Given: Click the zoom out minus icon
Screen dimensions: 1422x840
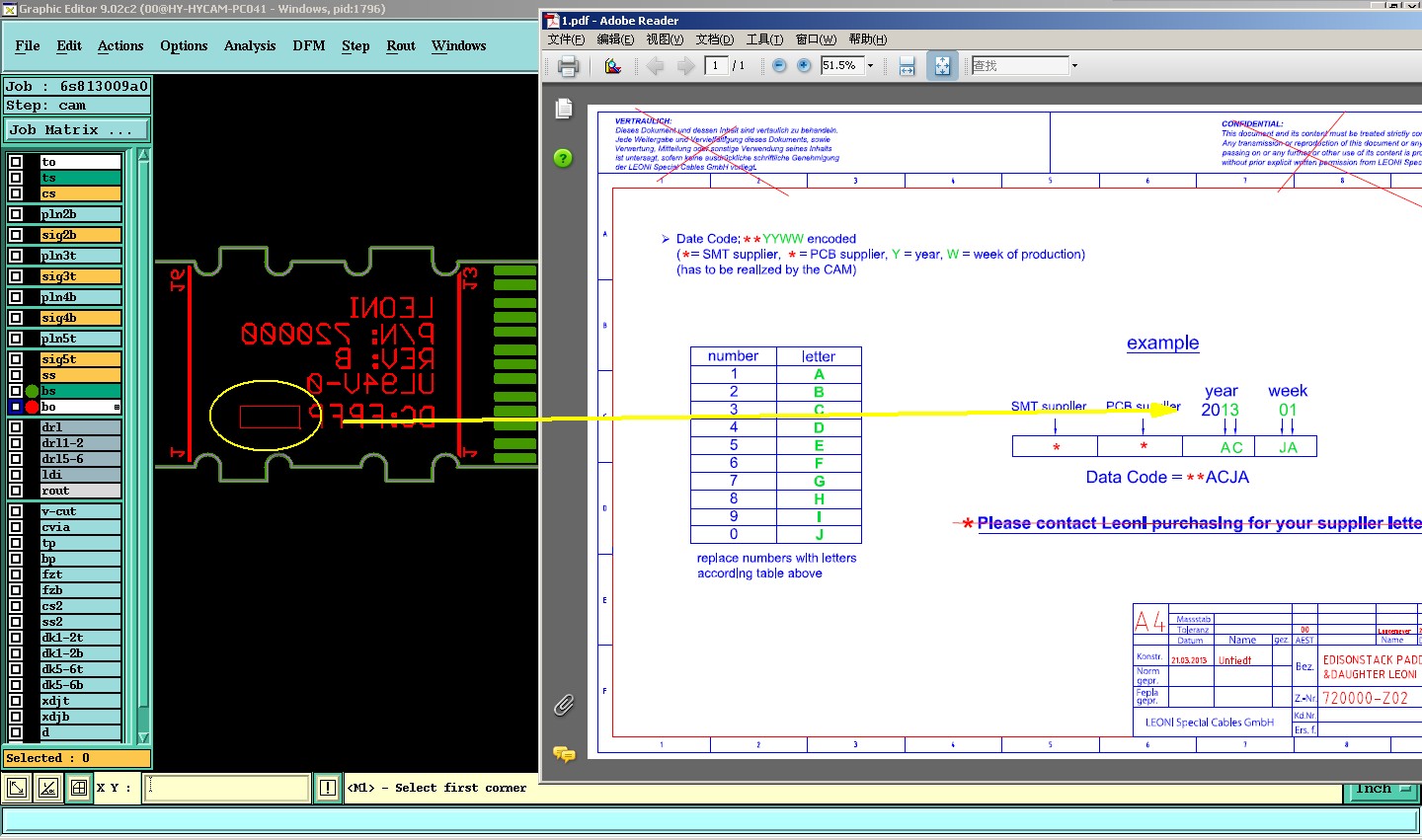Looking at the screenshot, I should coord(779,65).
